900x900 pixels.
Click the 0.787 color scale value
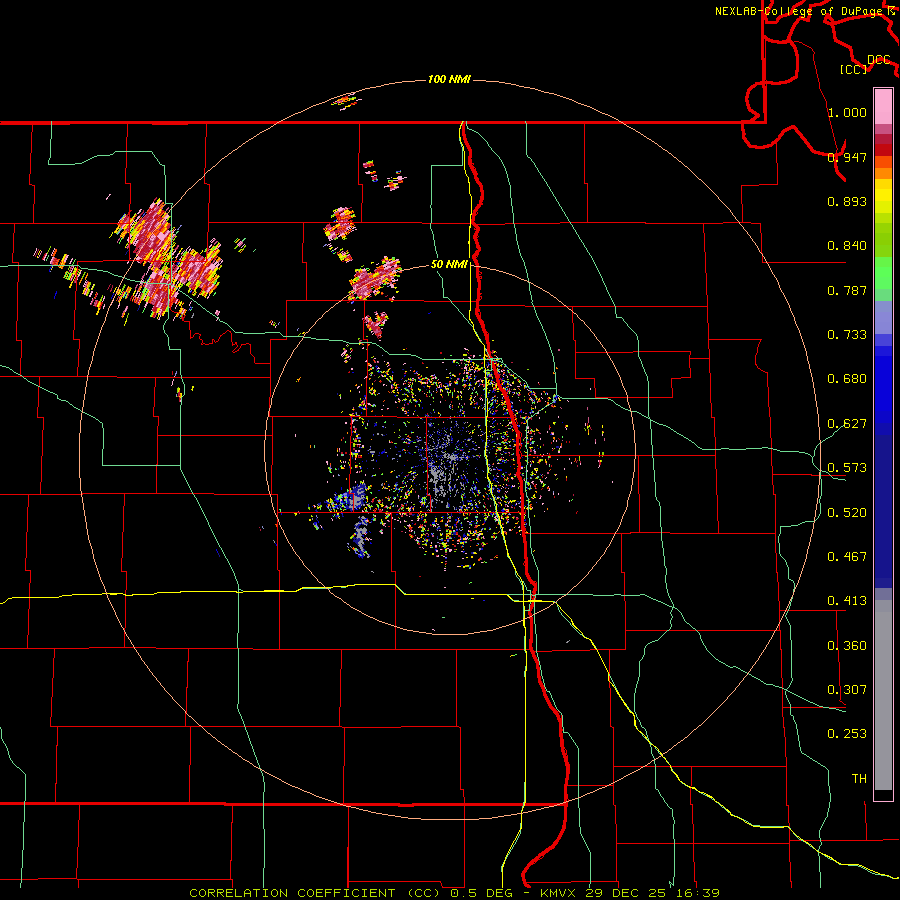(847, 290)
